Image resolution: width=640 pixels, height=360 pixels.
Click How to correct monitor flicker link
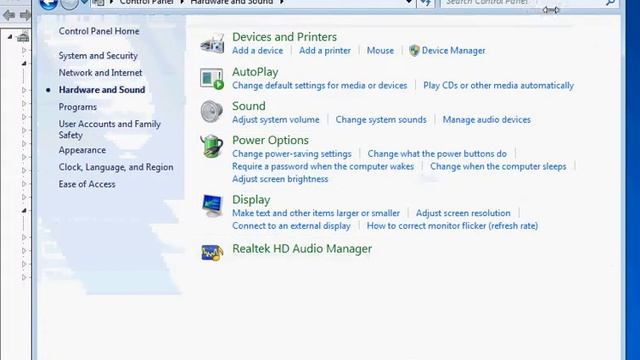(452, 226)
